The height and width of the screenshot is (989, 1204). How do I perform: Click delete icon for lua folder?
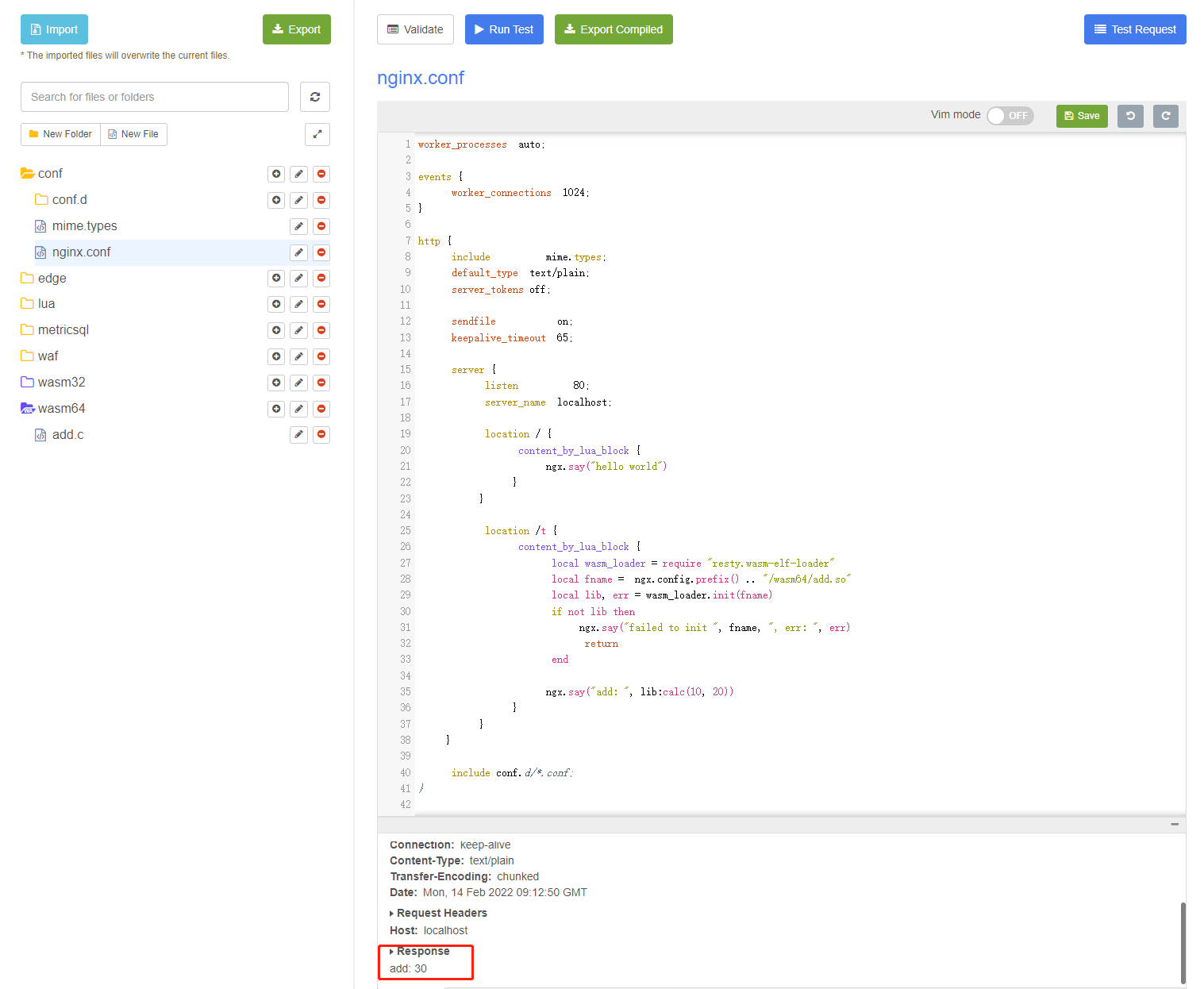(x=321, y=304)
